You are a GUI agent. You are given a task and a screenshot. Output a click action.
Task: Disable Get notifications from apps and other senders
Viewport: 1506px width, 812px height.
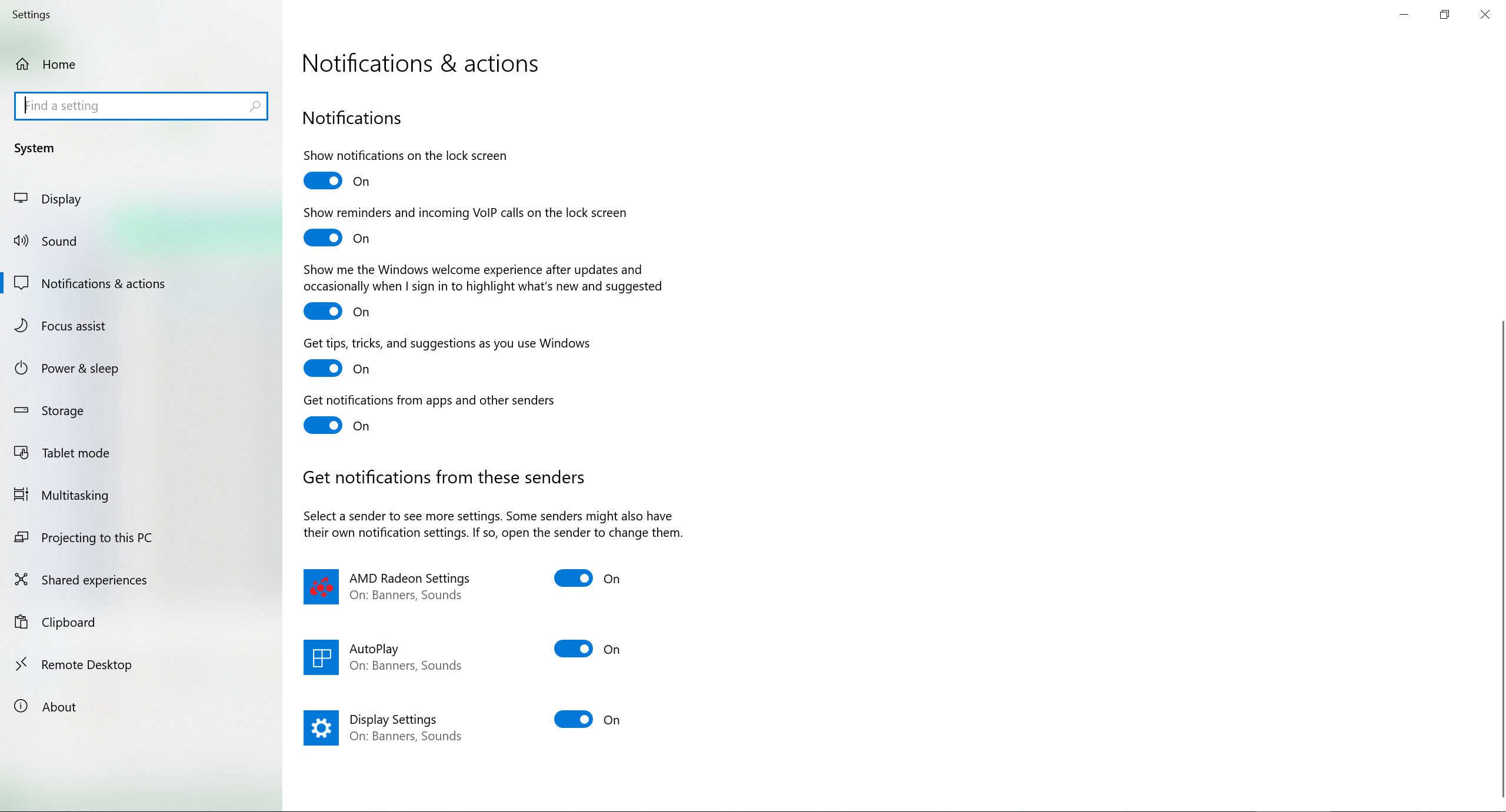point(323,426)
